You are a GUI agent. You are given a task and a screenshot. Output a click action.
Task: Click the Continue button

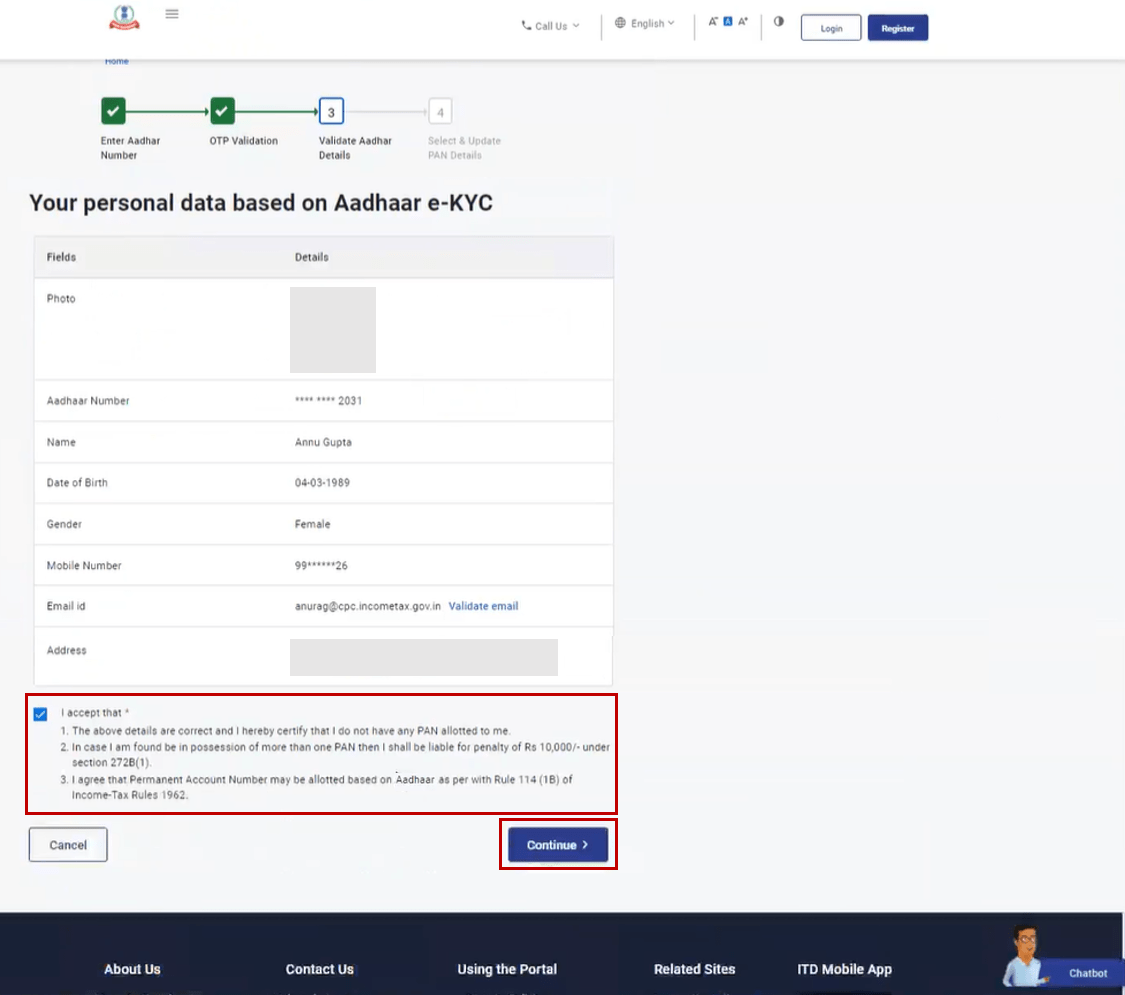click(x=557, y=844)
